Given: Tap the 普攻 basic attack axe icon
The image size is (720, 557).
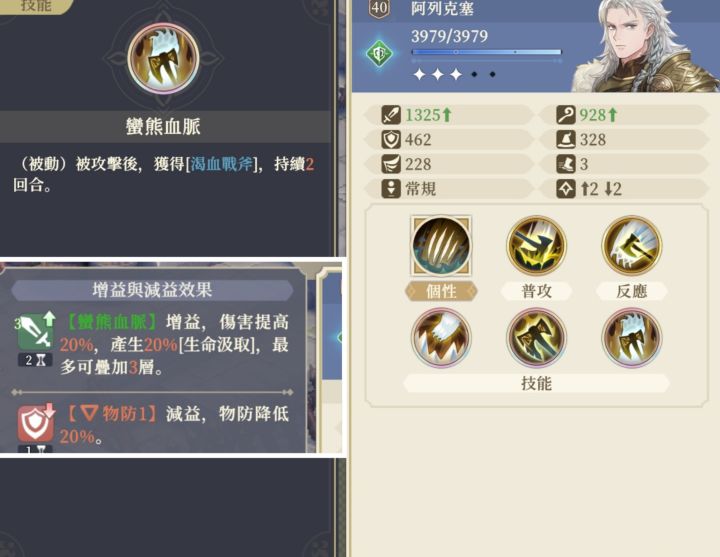Looking at the screenshot, I should tap(536, 246).
